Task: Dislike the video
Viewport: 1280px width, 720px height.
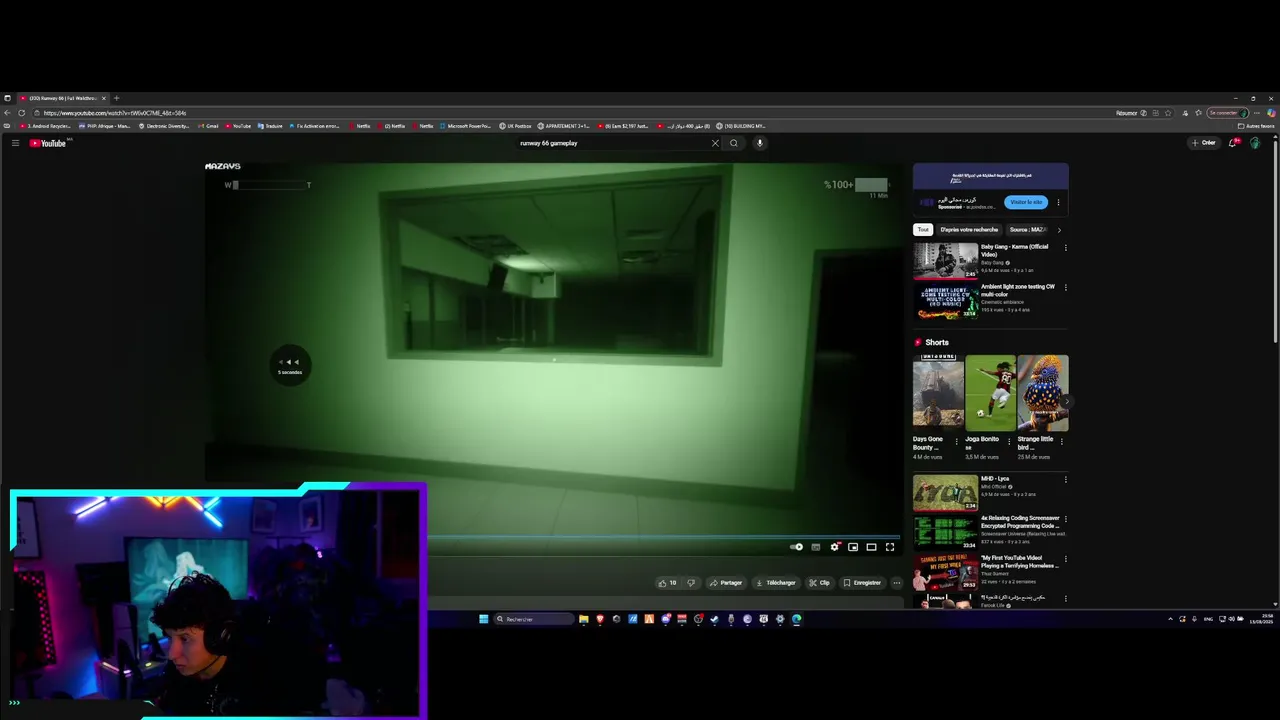Action: pos(690,583)
